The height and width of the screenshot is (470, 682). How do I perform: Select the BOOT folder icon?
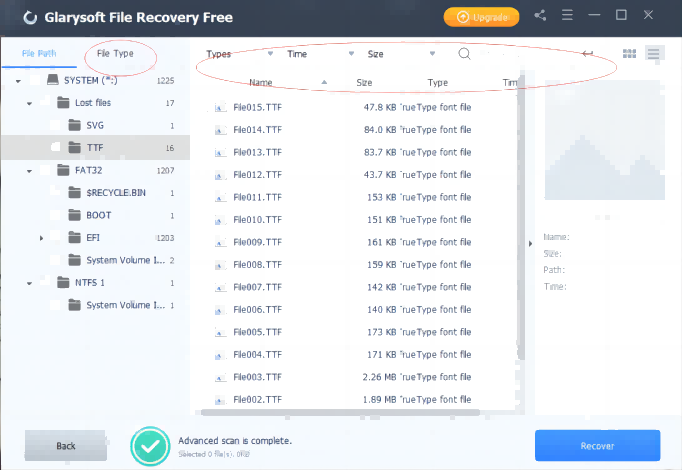(74, 215)
